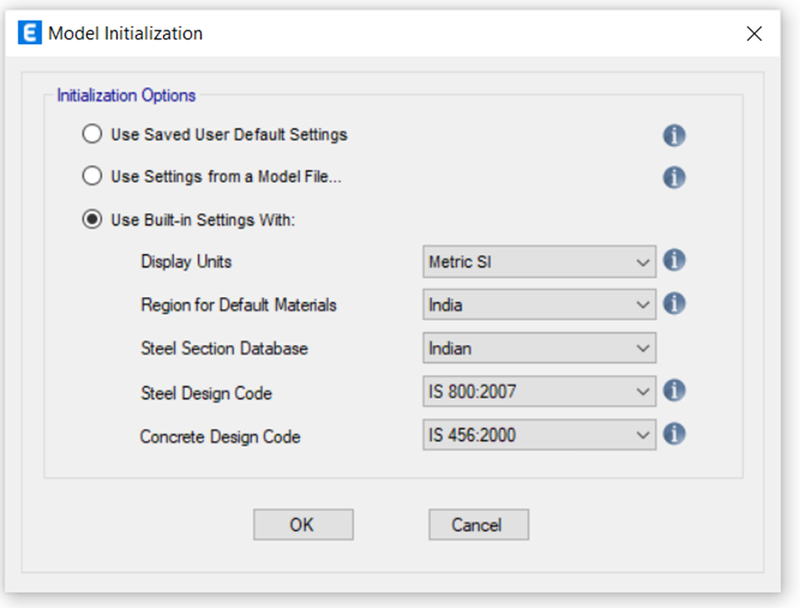This screenshot has height=608, width=800.
Task: Click the ETABS logo in title bar
Action: click(31, 34)
